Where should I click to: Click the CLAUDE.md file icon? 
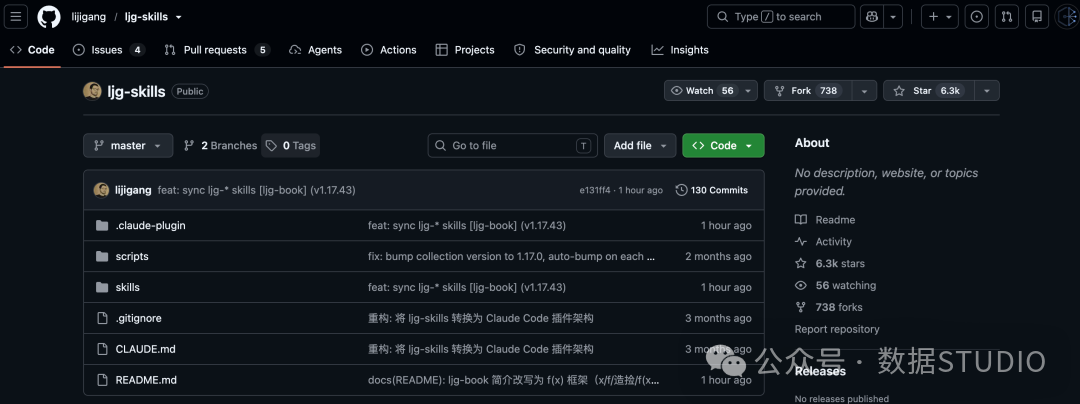(102, 349)
